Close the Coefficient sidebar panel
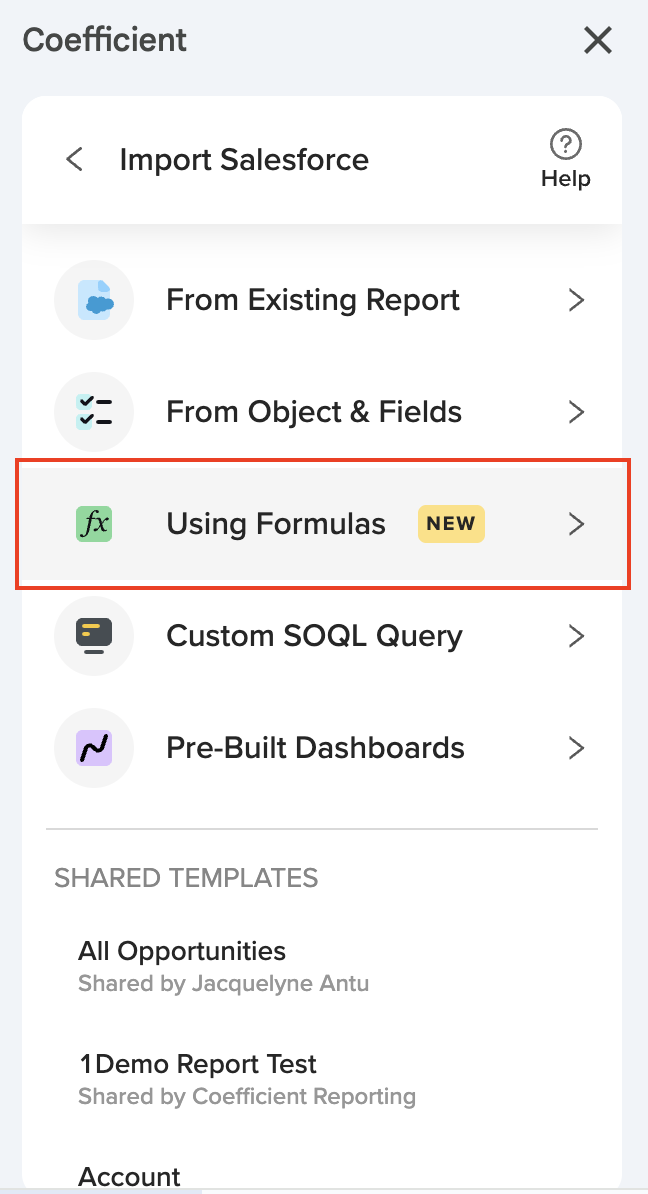The image size is (648, 1194). point(598,40)
